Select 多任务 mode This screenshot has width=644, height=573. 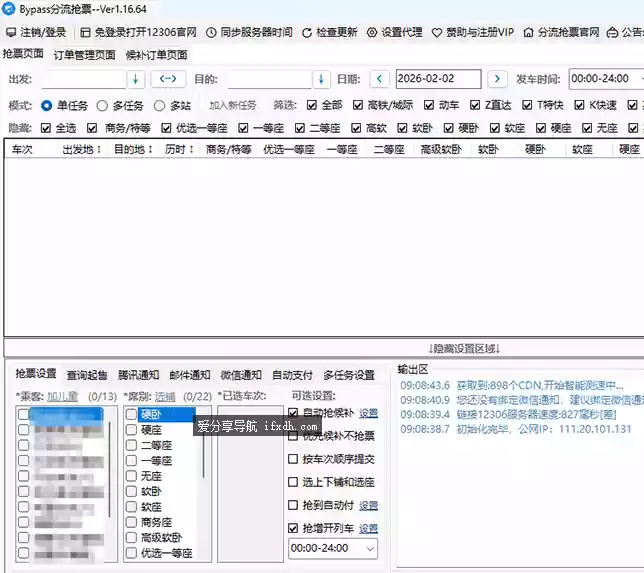(x=102, y=106)
